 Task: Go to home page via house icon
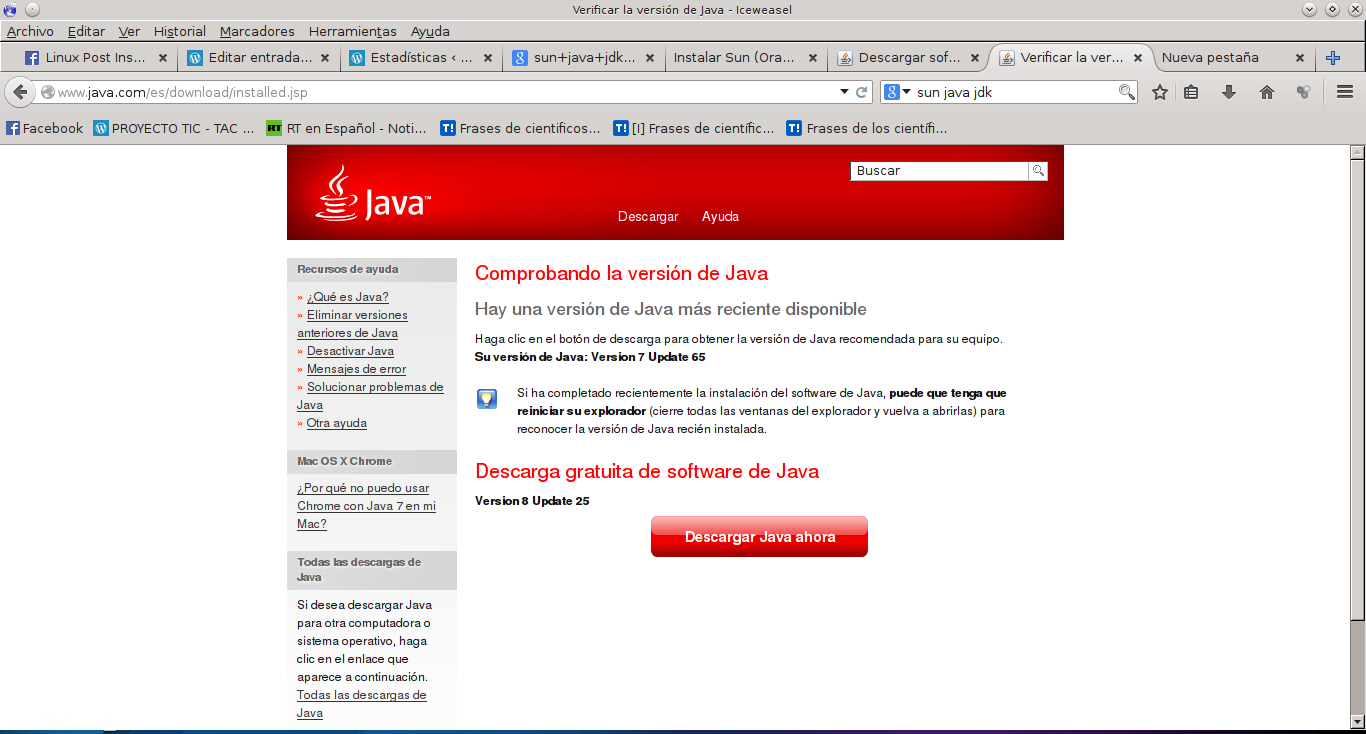click(x=1267, y=92)
